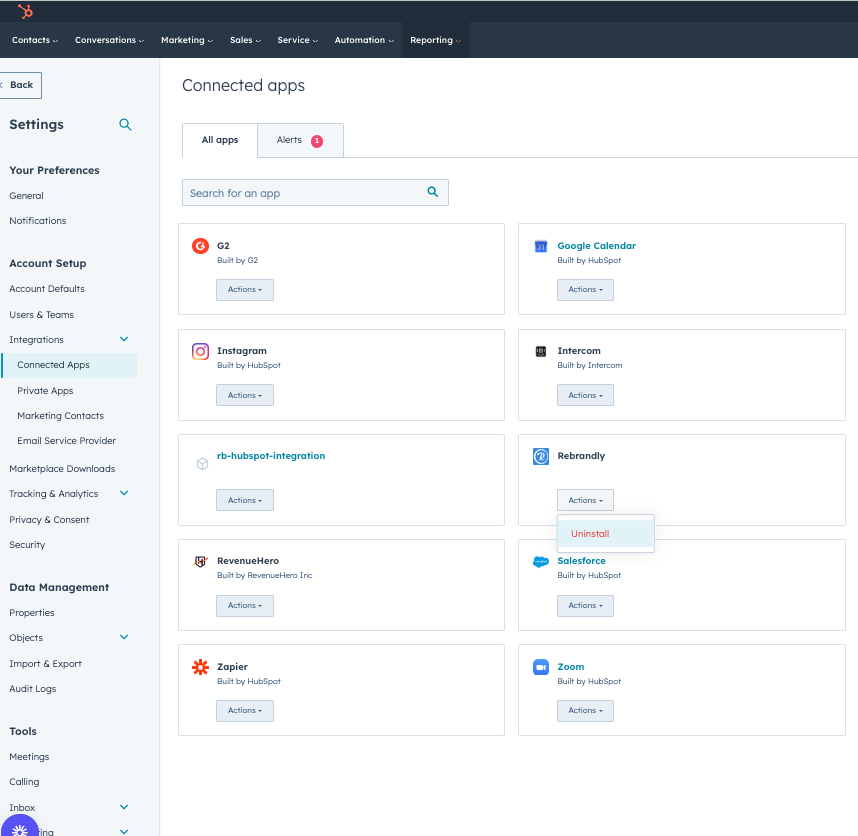Open Security settings
Image resolution: width=858 pixels, height=836 pixels.
point(27,545)
